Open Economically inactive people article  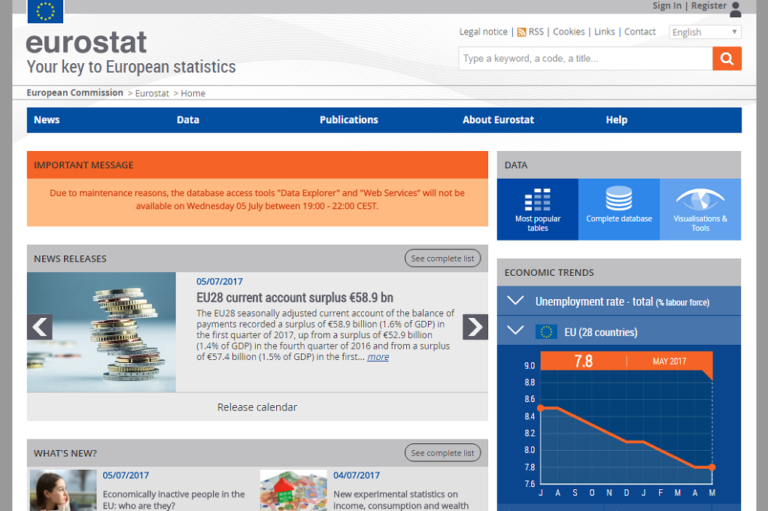[173, 500]
